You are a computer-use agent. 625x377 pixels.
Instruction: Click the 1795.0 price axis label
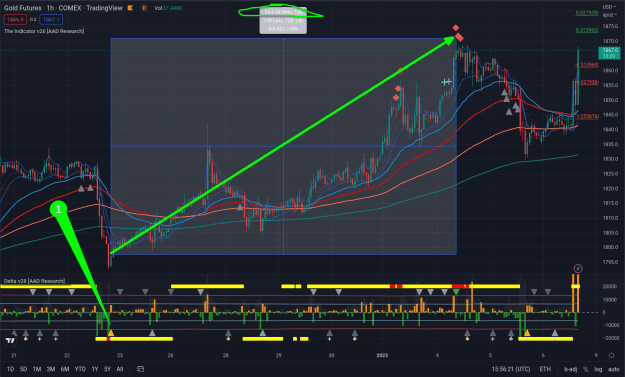(x=610, y=262)
